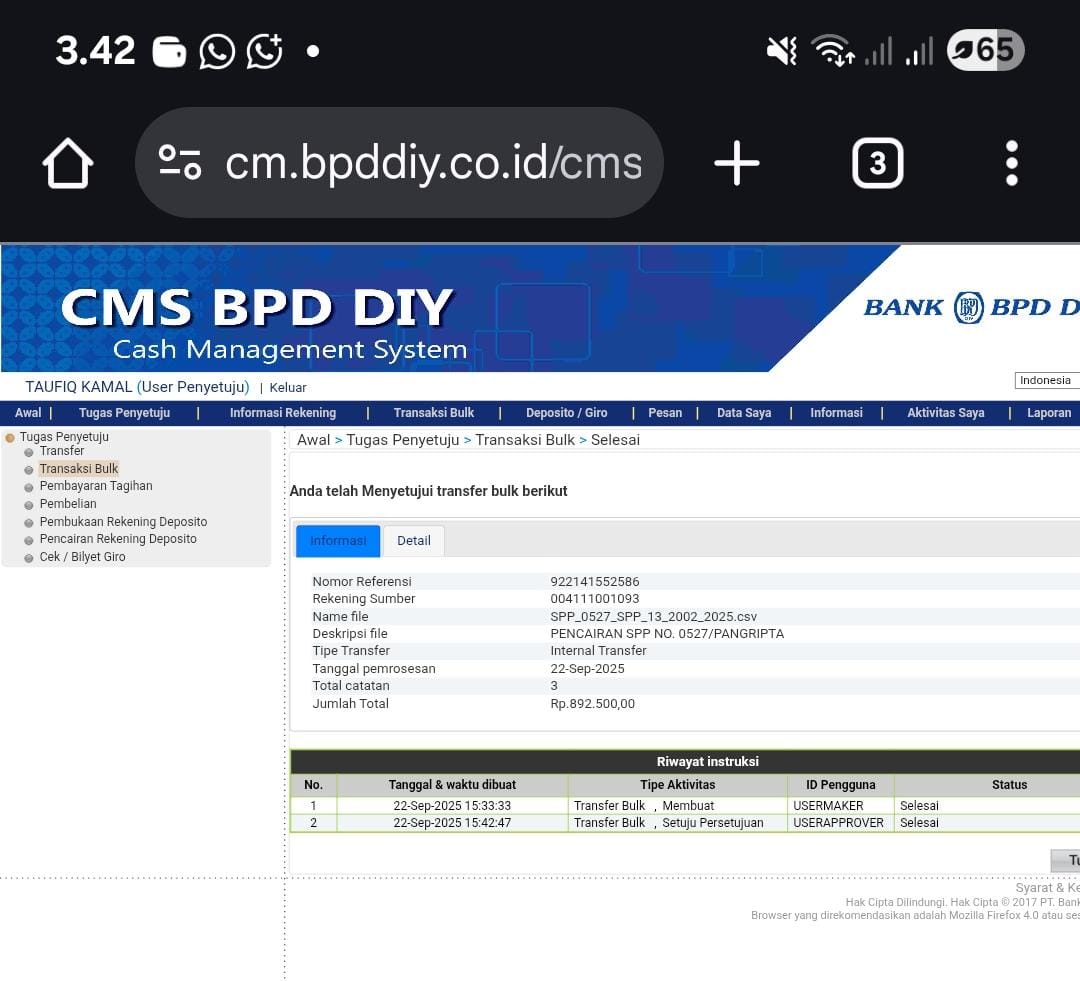Image resolution: width=1080 pixels, height=981 pixels.
Task: Tap the muted sound status icon
Action: 782,51
